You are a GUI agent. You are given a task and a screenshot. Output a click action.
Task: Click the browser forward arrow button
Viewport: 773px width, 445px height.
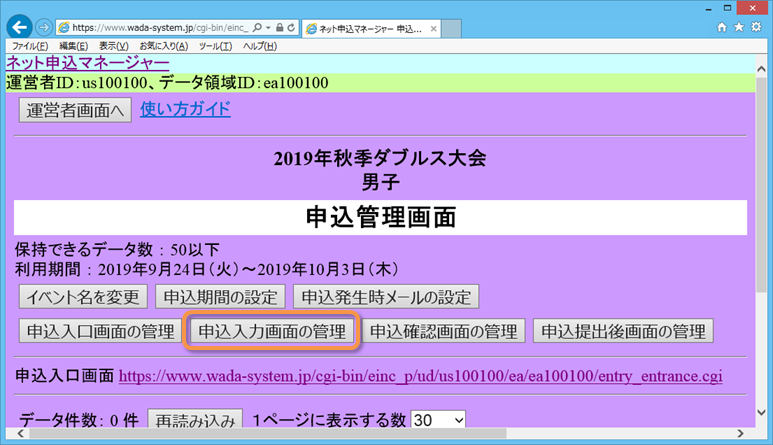coord(44,28)
